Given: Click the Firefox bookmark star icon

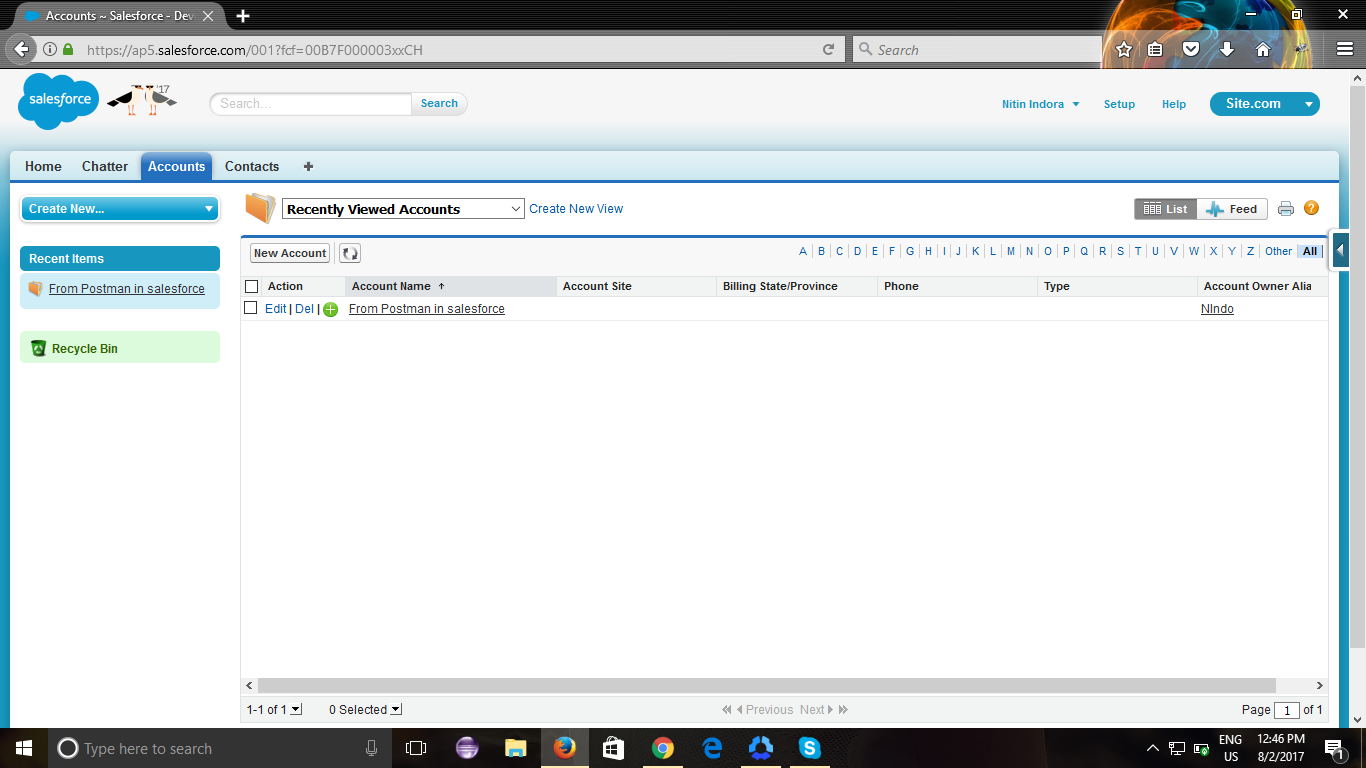Looking at the screenshot, I should pyautogui.click(x=1123, y=49).
